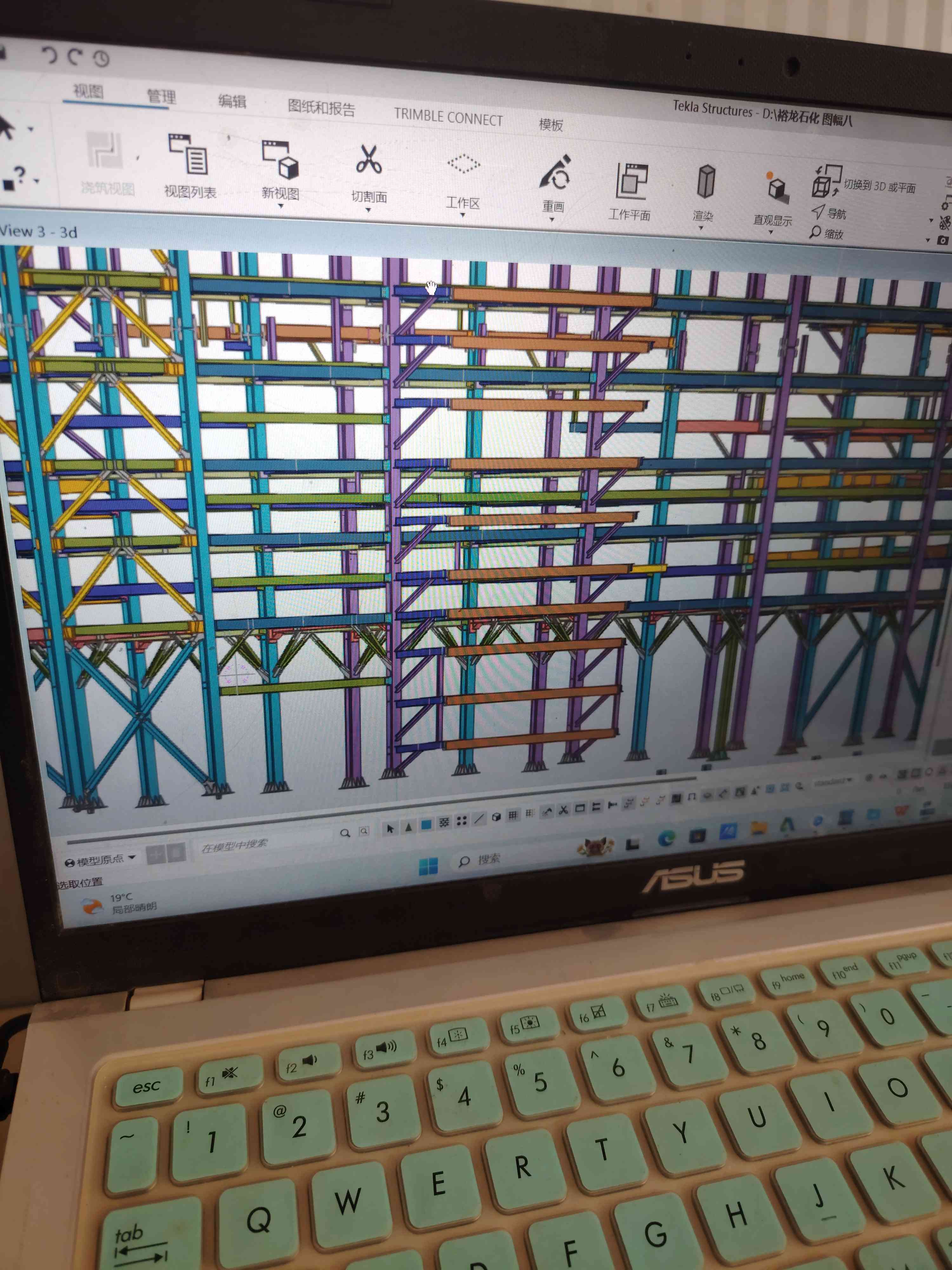This screenshot has height=1270, width=952.
Task: Toggle the select-all arrow selection switch
Action: pyautogui.click(x=390, y=828)
